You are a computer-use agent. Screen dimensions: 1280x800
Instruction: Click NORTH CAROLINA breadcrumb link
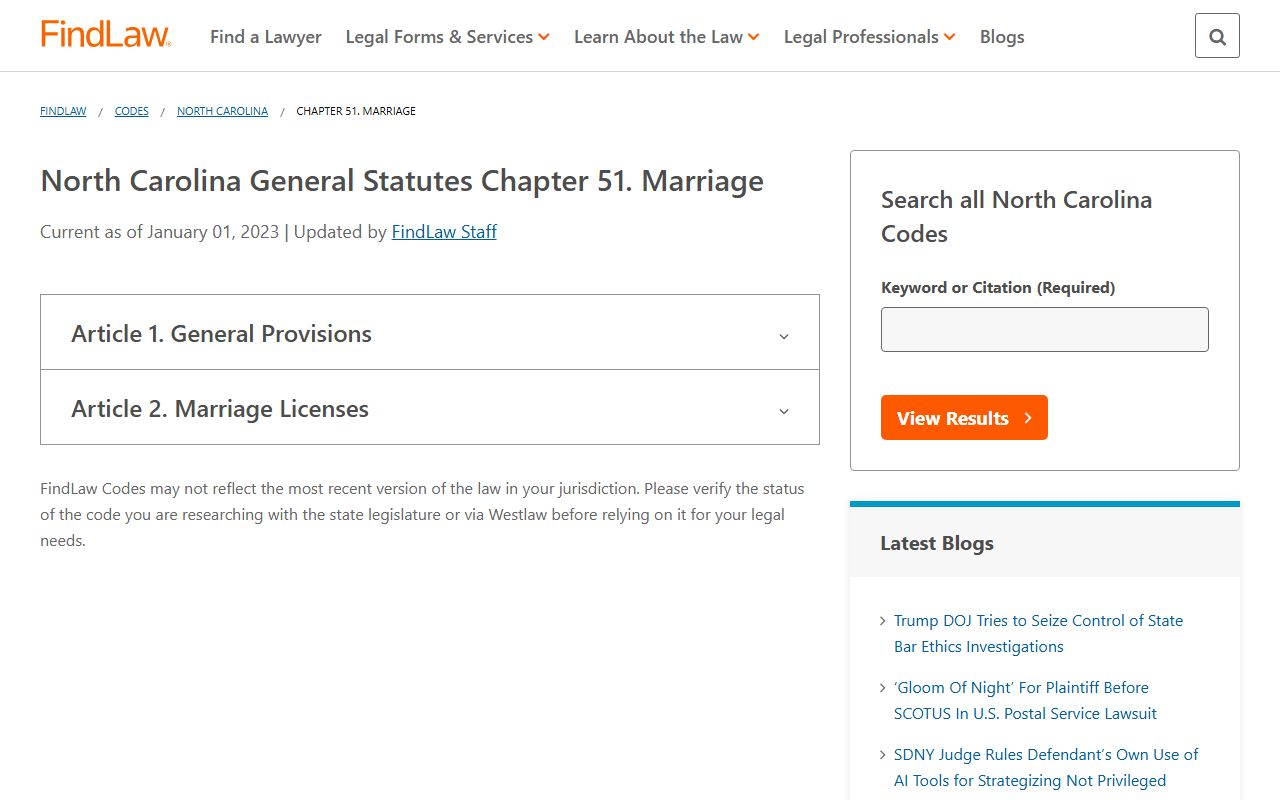pos(222,111)
